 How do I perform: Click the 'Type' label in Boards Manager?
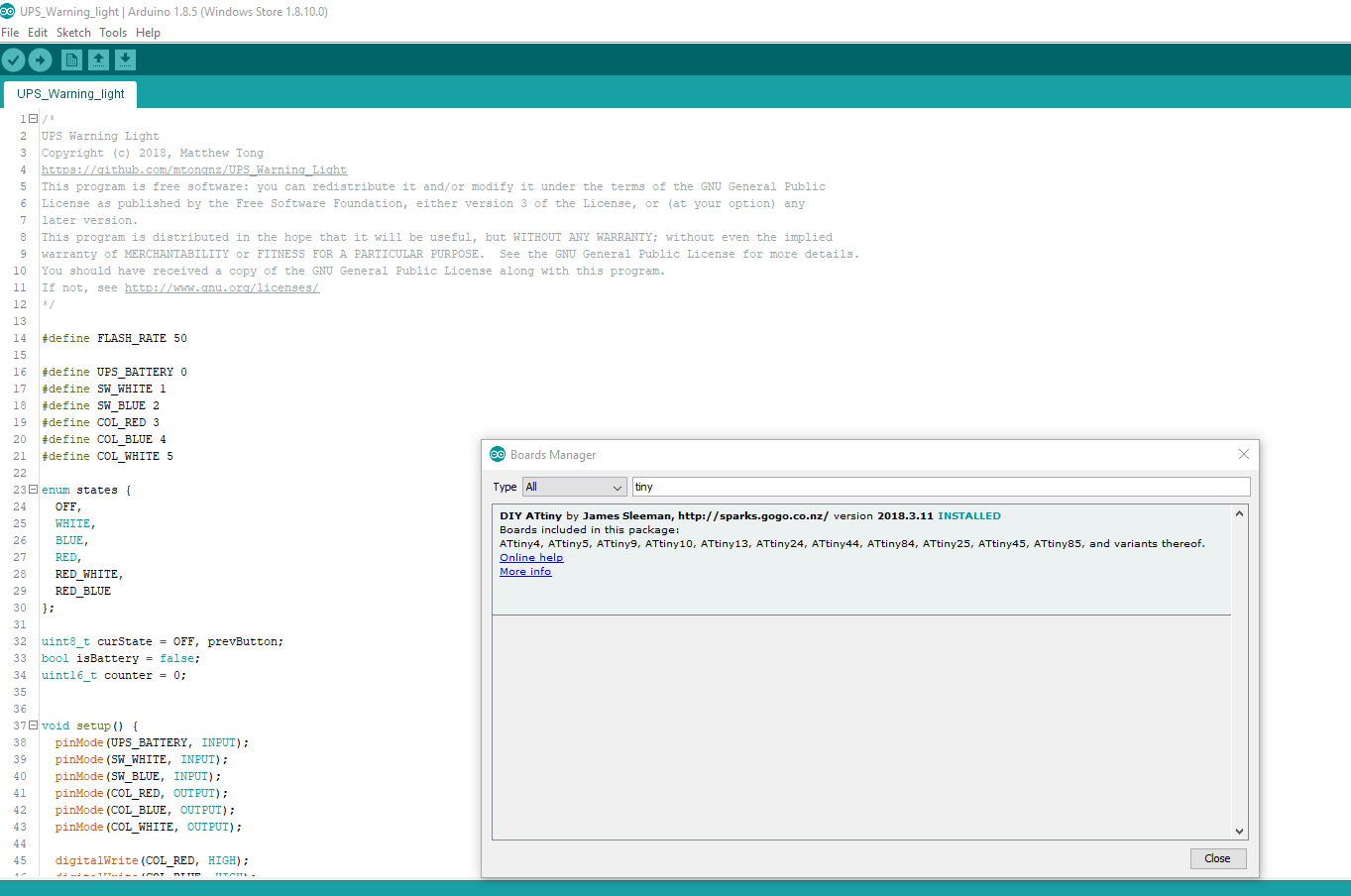tap(505, 487)
